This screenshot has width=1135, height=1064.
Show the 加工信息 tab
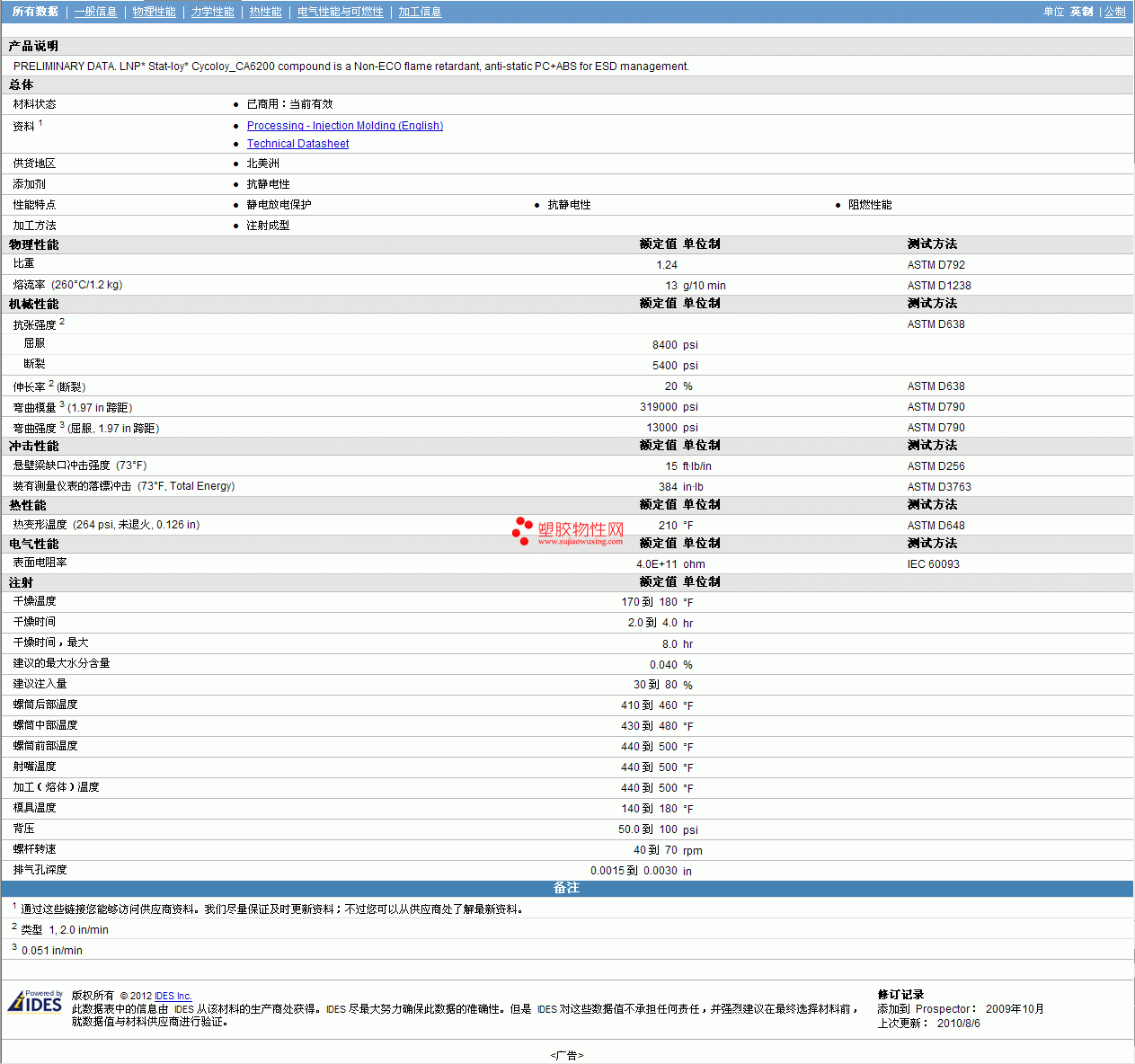click(x=421, y=12)
